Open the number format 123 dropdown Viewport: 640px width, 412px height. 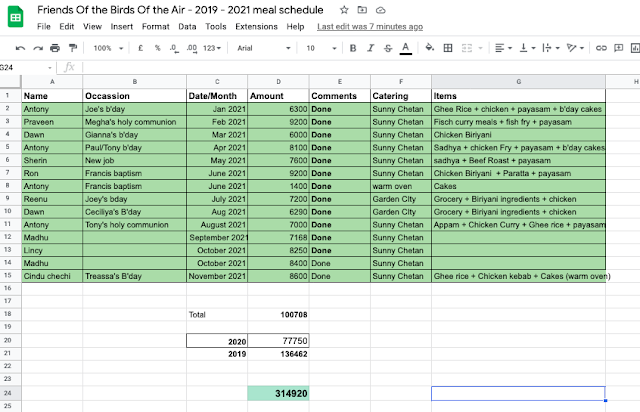(x=212, y=48)
